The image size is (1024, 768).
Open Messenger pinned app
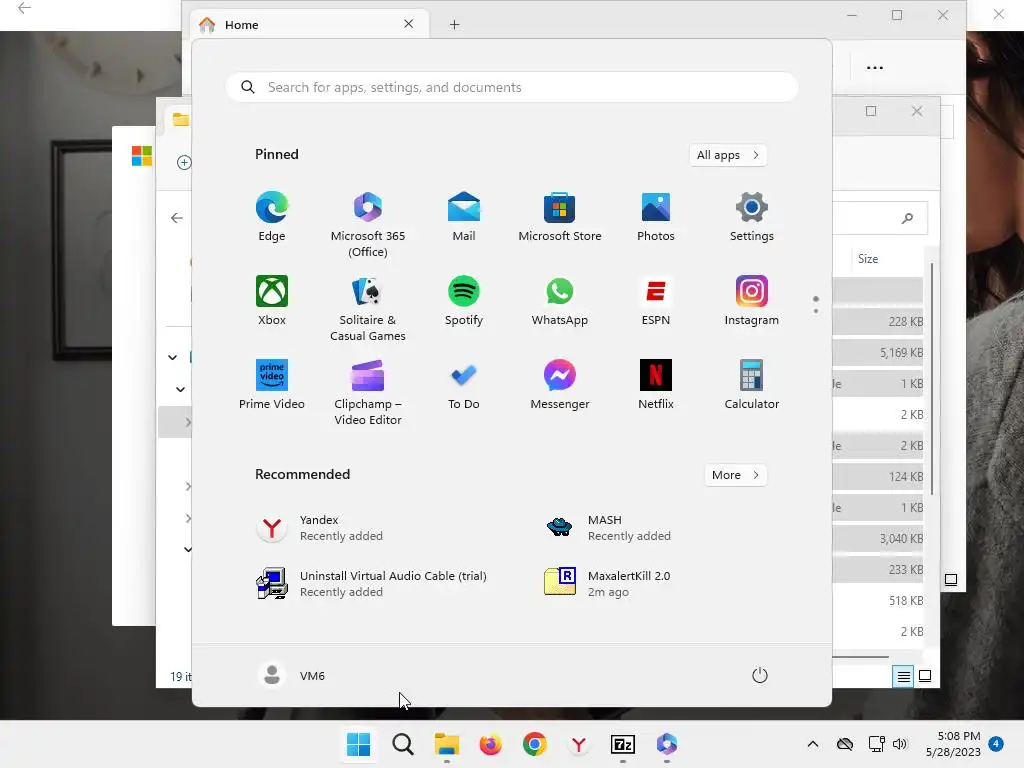pyautogui.click(x=560, y=385)
